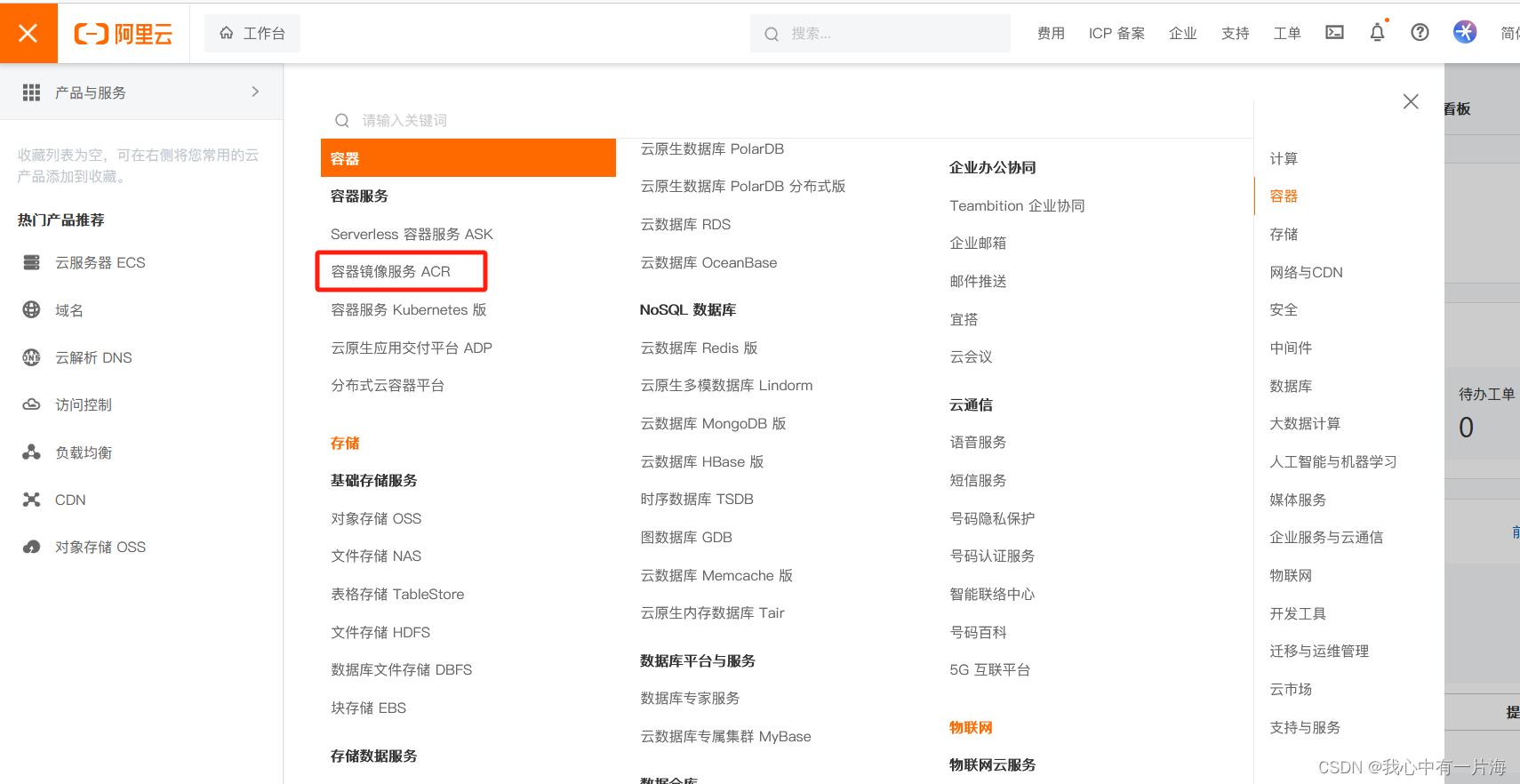Viewport: 1520px width, 784px height.
Task: Click the 产品与服务 grid icon
Action: pyautogui.click(x=32, y=92)
